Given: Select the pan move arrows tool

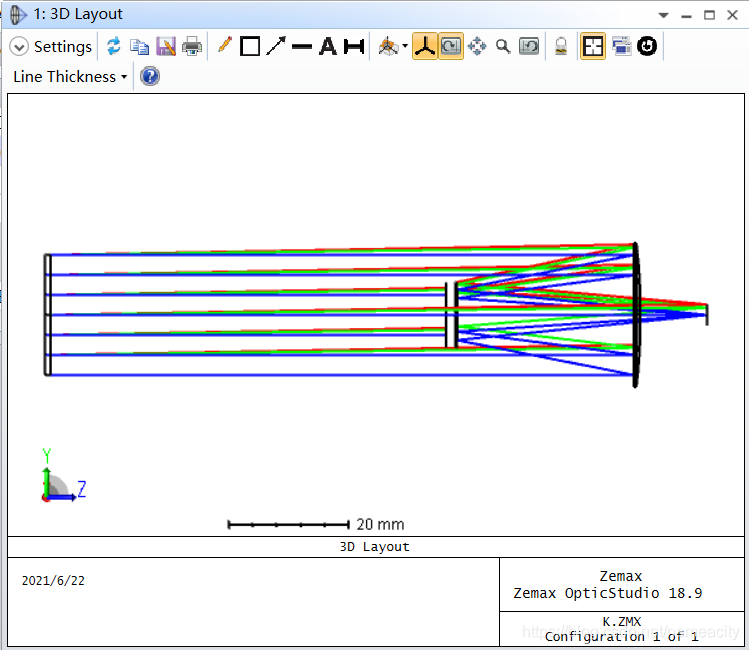Looking at the screenshot, I should (x=477, y=46).
